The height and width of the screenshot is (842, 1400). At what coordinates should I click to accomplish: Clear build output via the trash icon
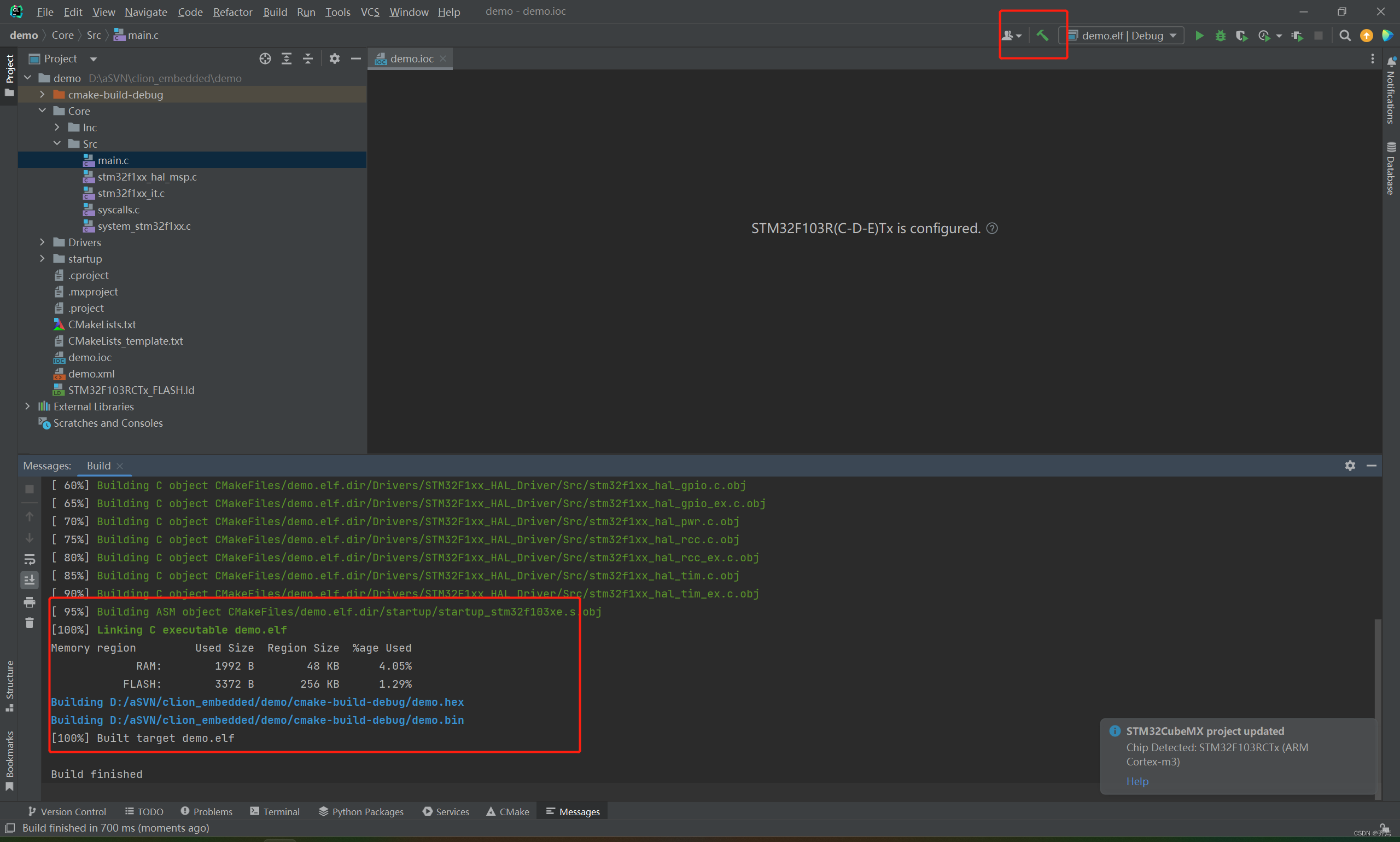30,623
